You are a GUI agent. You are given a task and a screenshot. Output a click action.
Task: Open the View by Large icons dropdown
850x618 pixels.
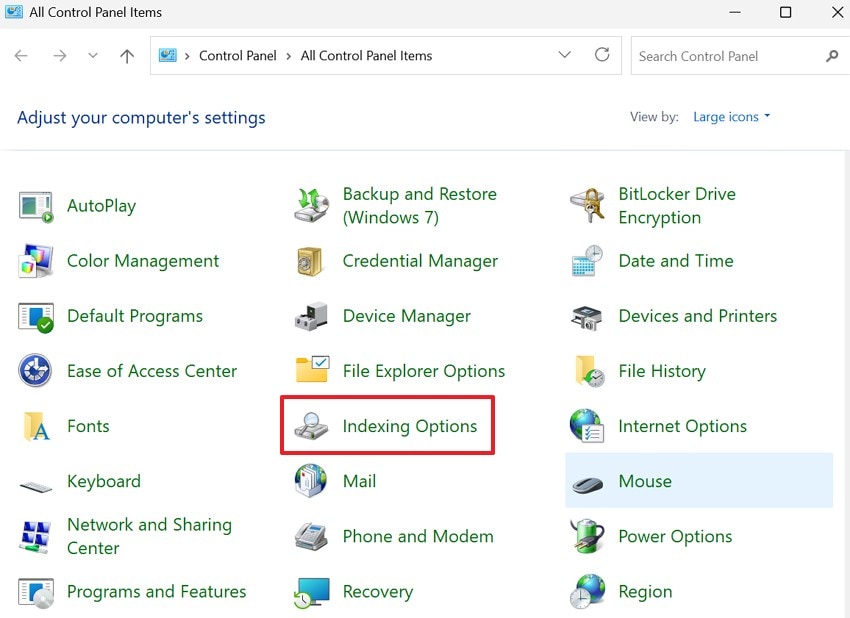731,117
